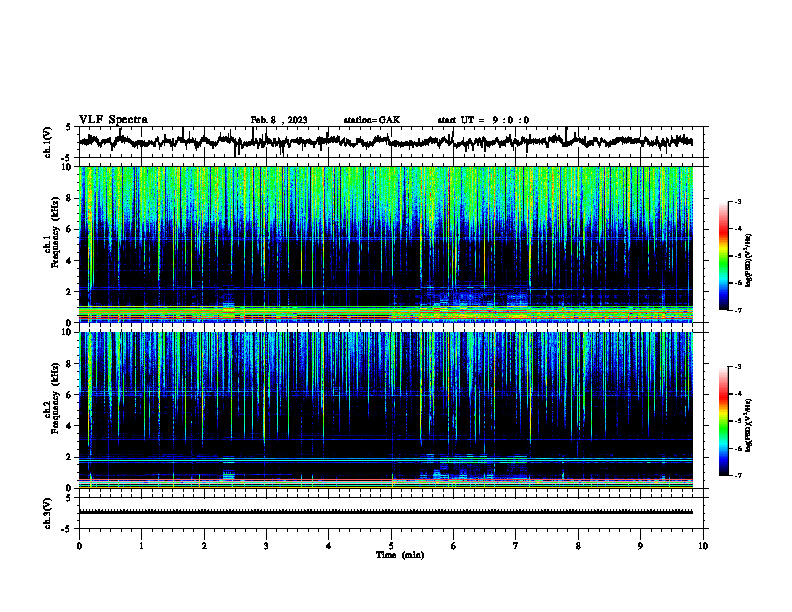Click time axis tick label "7"
Viewport: 792px width, 612px height.
[516, 546]
